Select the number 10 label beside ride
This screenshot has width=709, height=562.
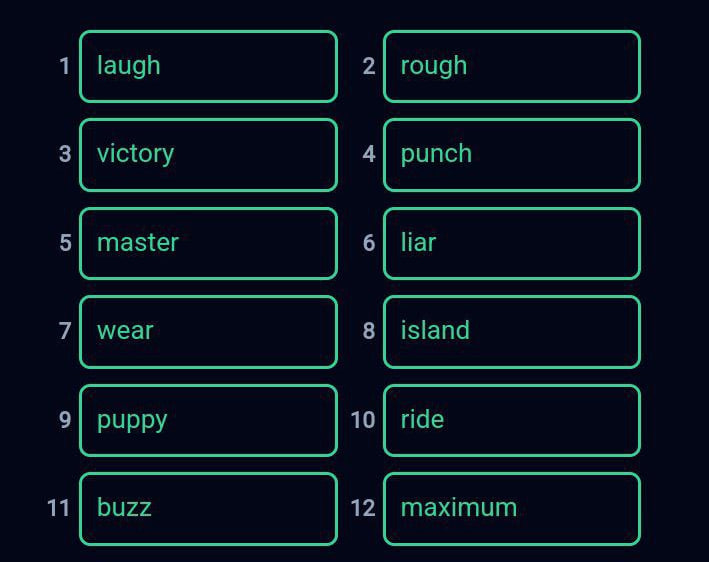click(362, 420)
